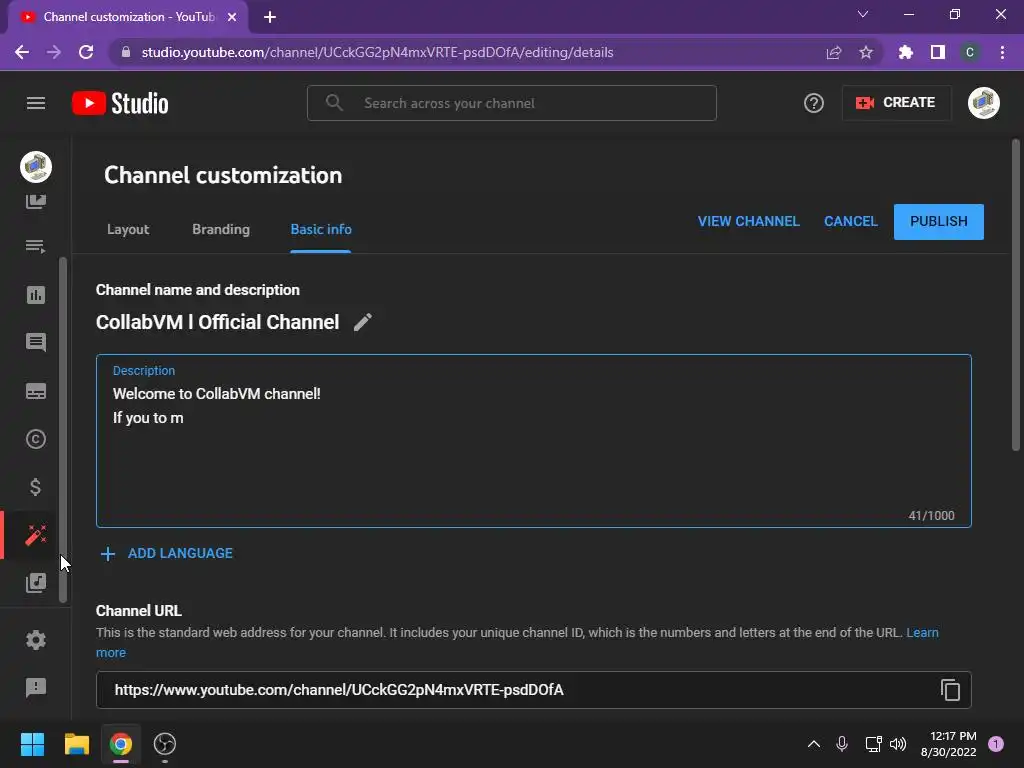The image size is (1024, 768).
Task: Open the volume tray icon
Action: point(898,744)
